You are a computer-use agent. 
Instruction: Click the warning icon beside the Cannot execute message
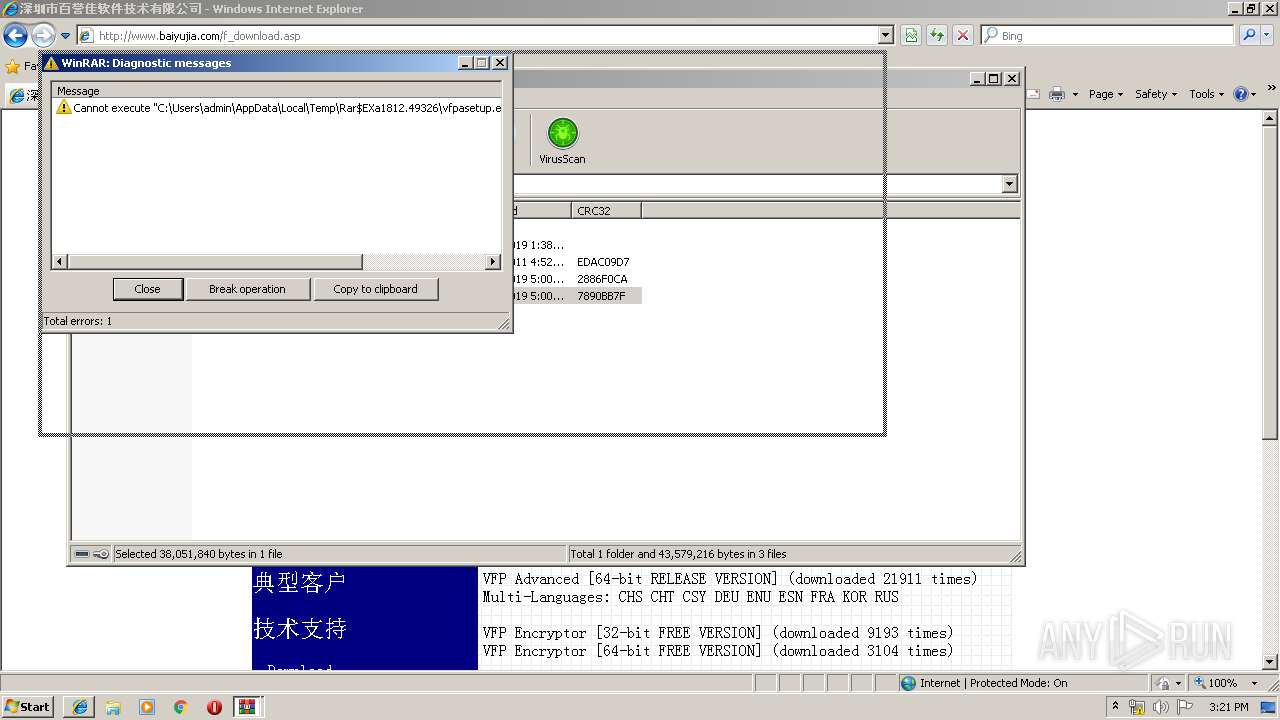(64, 107)
